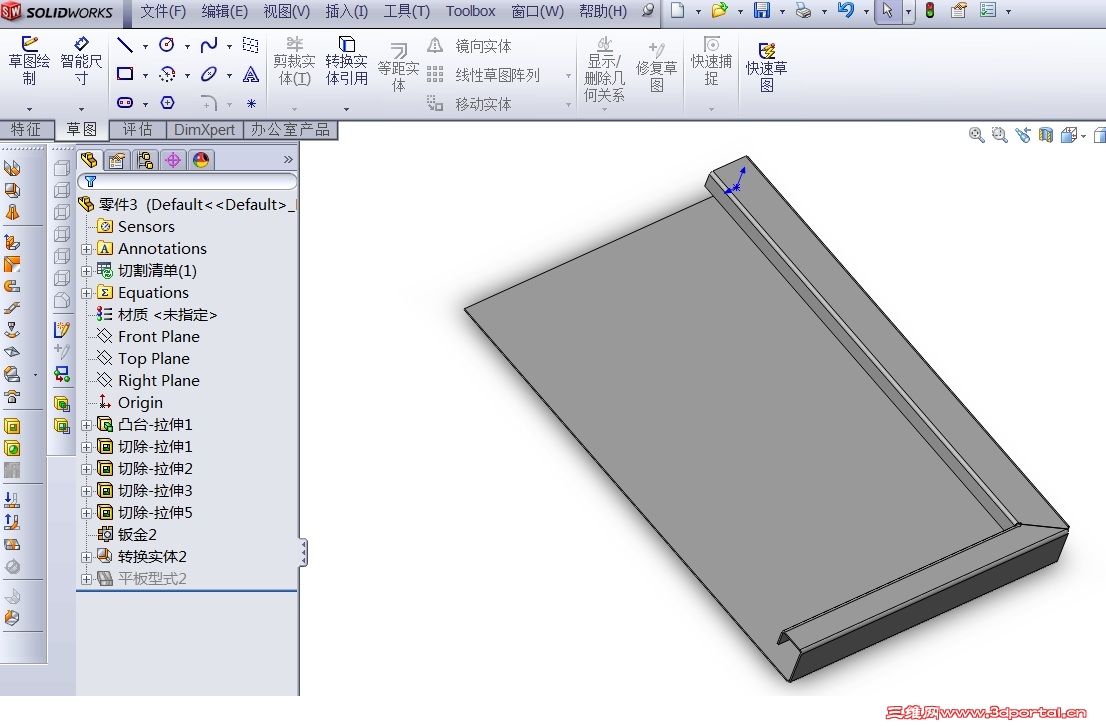Expand the 转换实体2 feature
The height and width of the screenshot is (726, 1106).
pyautogui.click(x=86, y=557)
